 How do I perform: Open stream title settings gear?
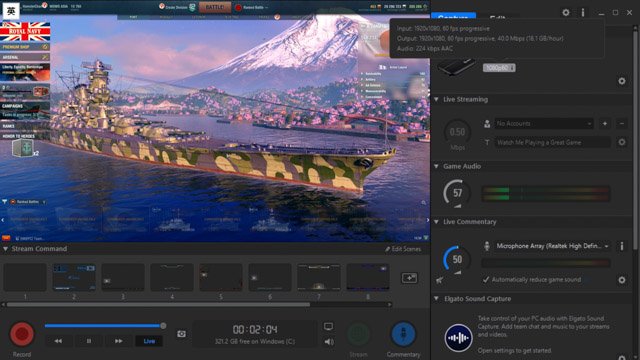[x=622, y=142]
